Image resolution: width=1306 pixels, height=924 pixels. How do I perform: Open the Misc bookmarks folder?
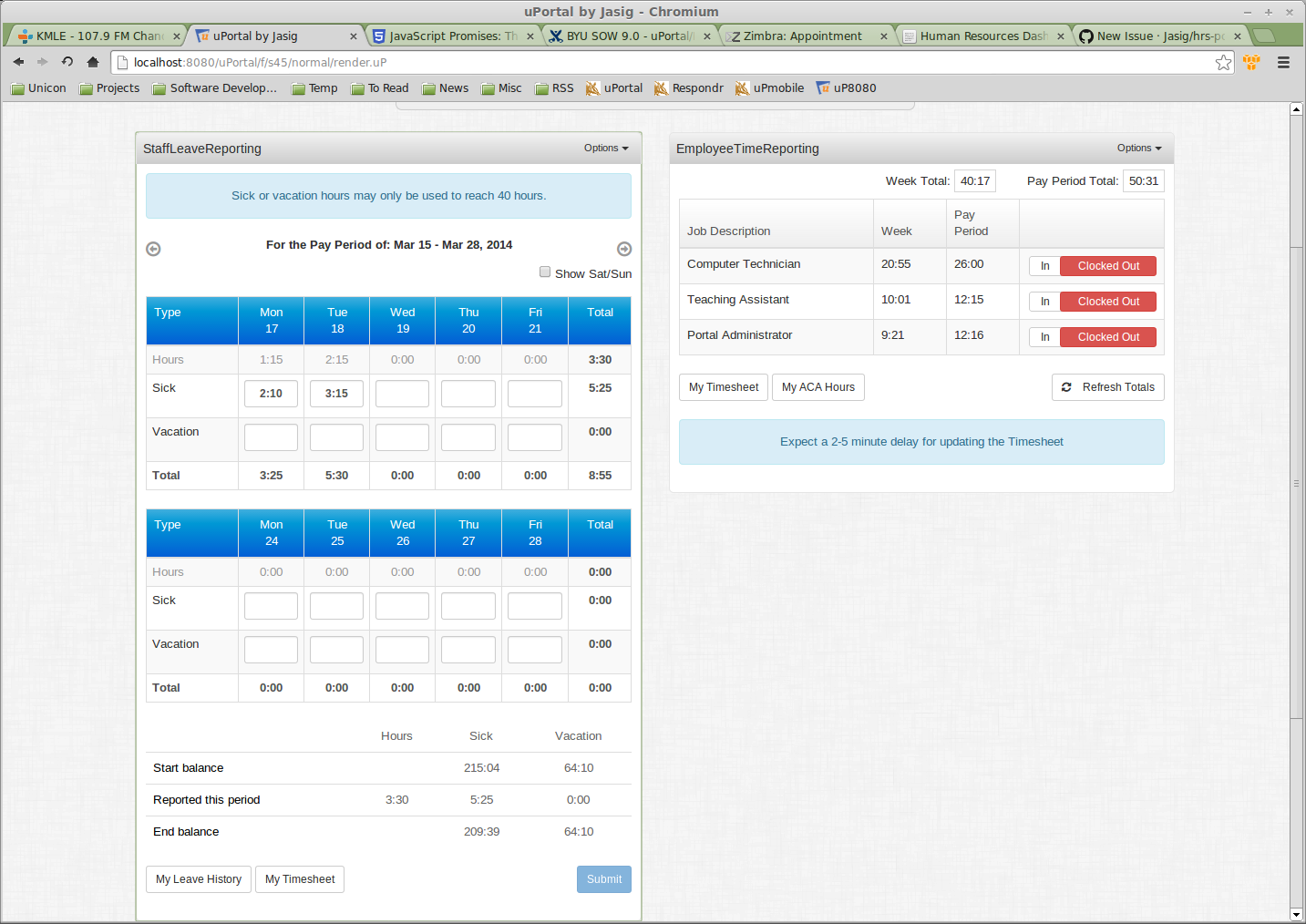point(502,88)
